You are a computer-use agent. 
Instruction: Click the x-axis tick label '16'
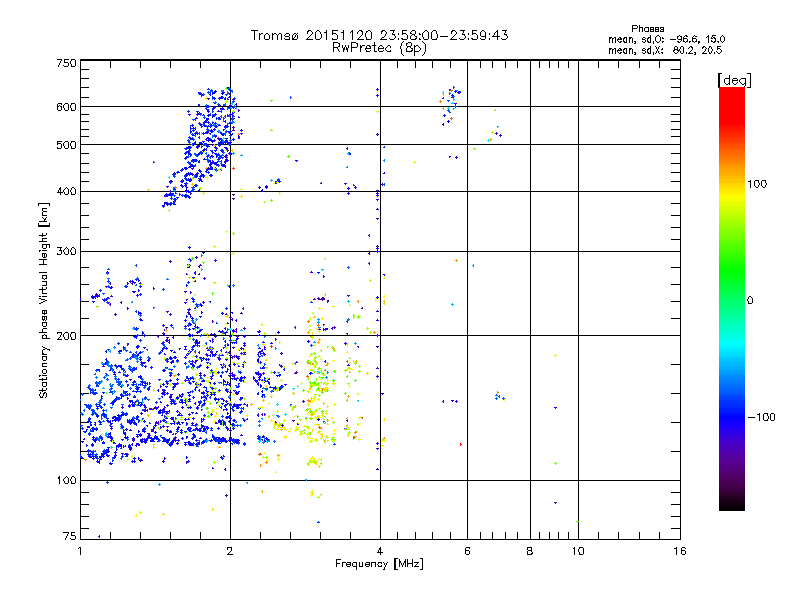(x=680, y=551)
